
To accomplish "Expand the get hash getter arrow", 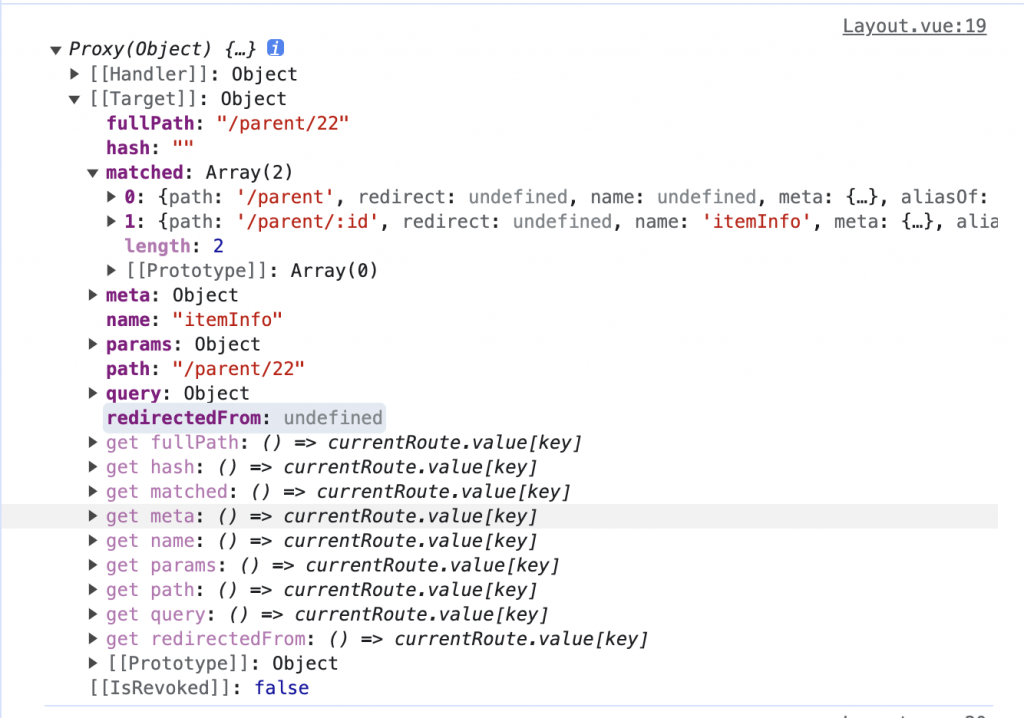I will 93,467.
